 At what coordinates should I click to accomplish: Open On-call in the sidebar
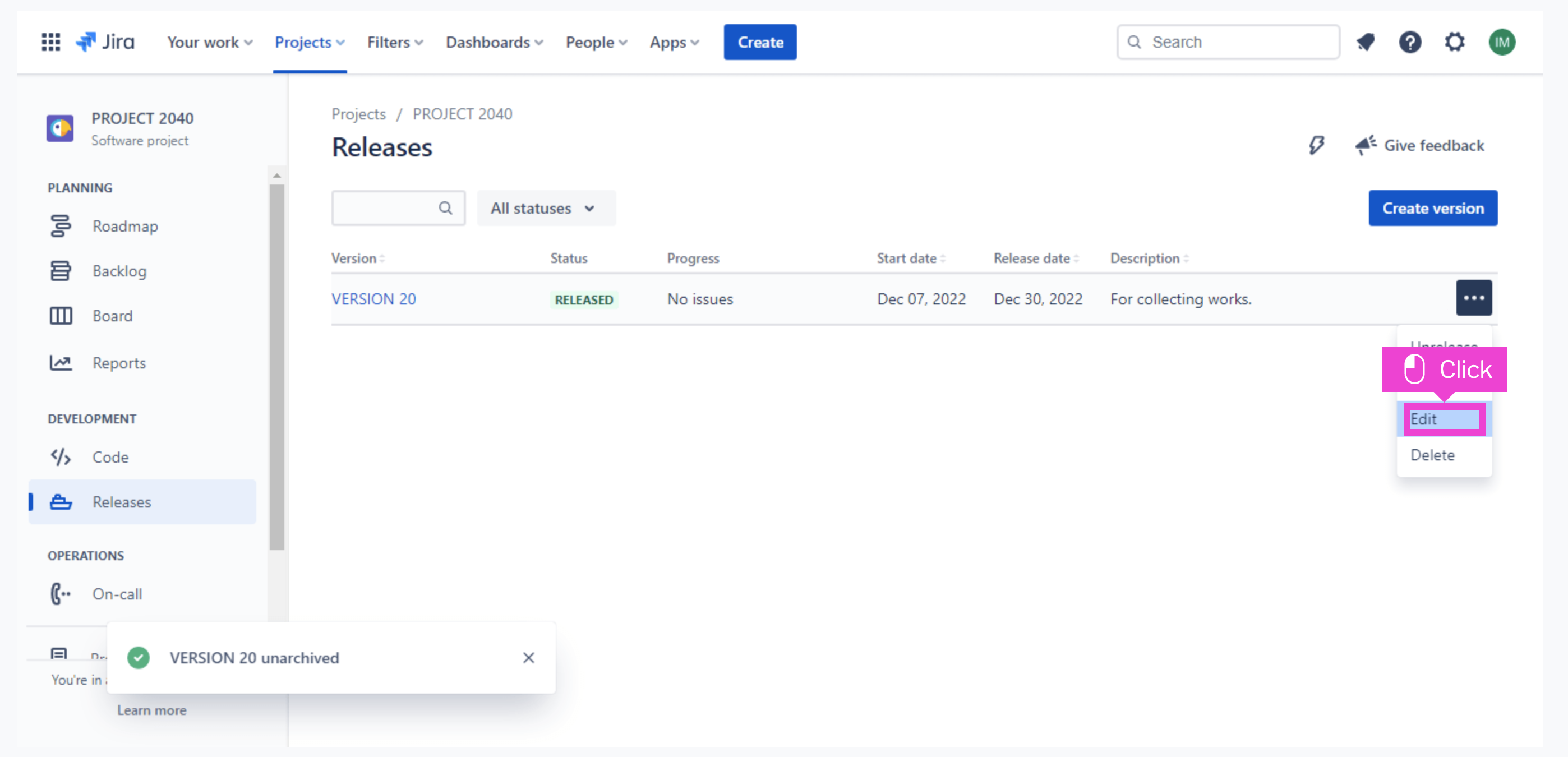coord(142,594)
